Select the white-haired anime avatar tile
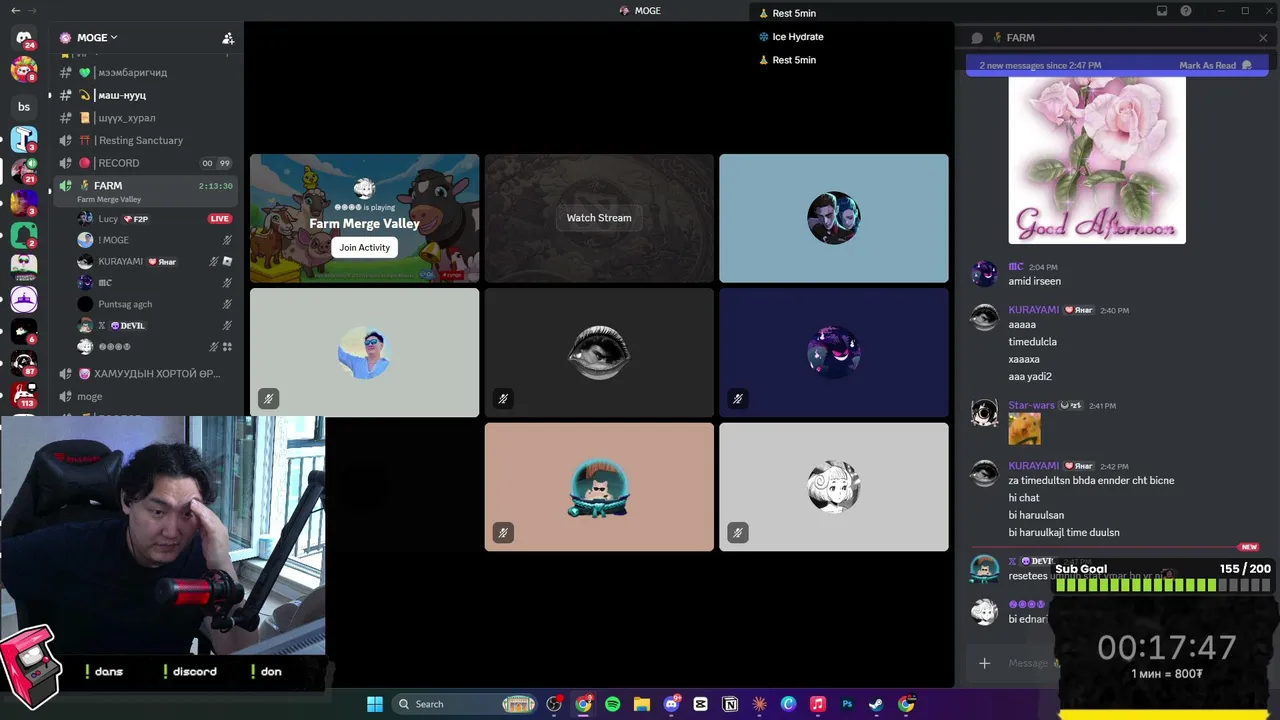This screenshot has width=1280, height=720. click(x=834, y=487)
